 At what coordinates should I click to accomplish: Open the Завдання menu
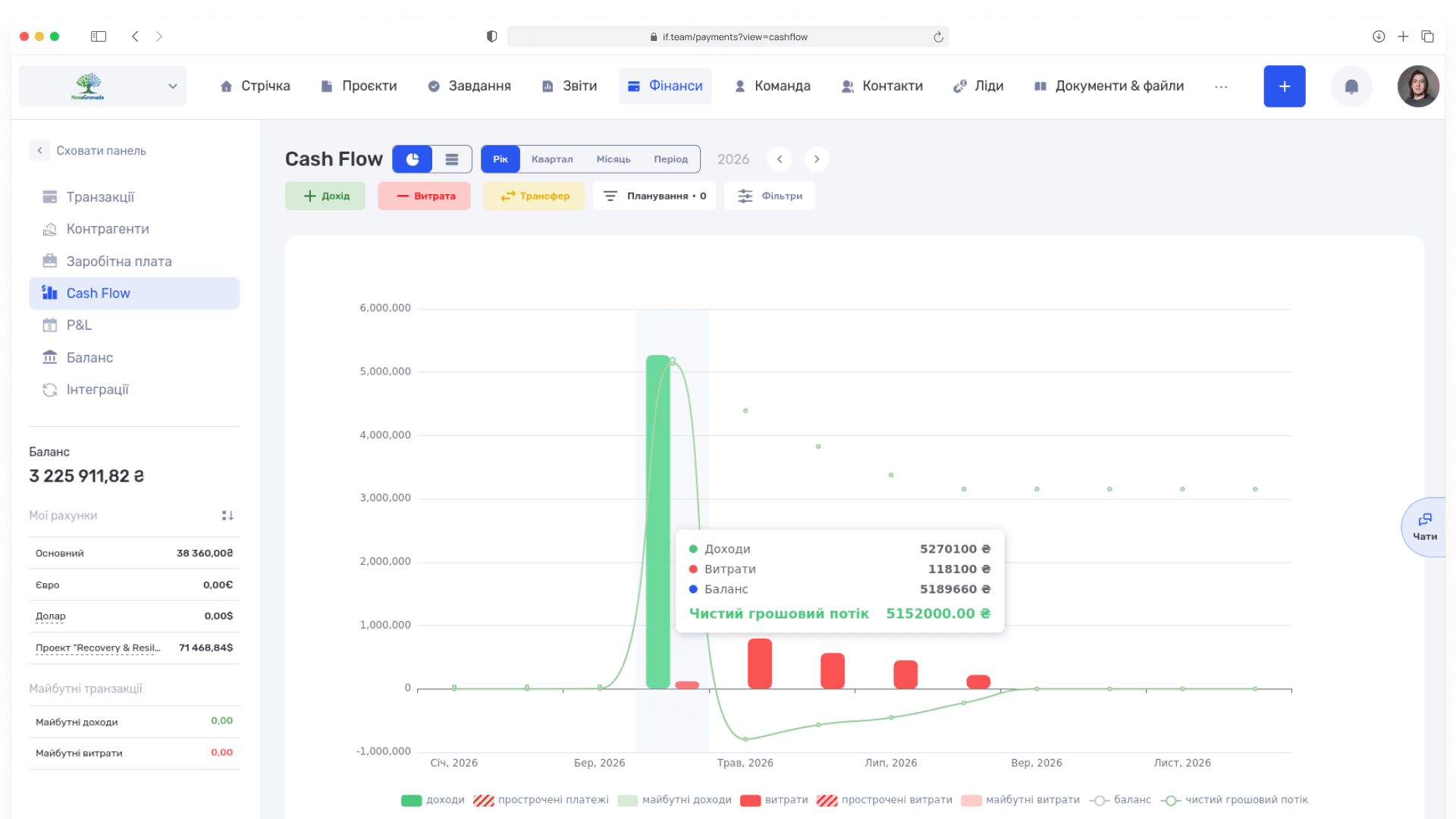469,86
